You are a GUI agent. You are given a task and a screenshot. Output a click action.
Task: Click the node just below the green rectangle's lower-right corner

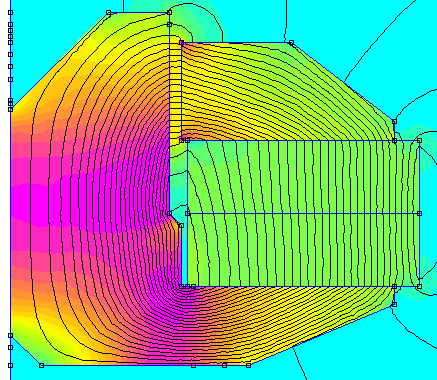(394, 304)
